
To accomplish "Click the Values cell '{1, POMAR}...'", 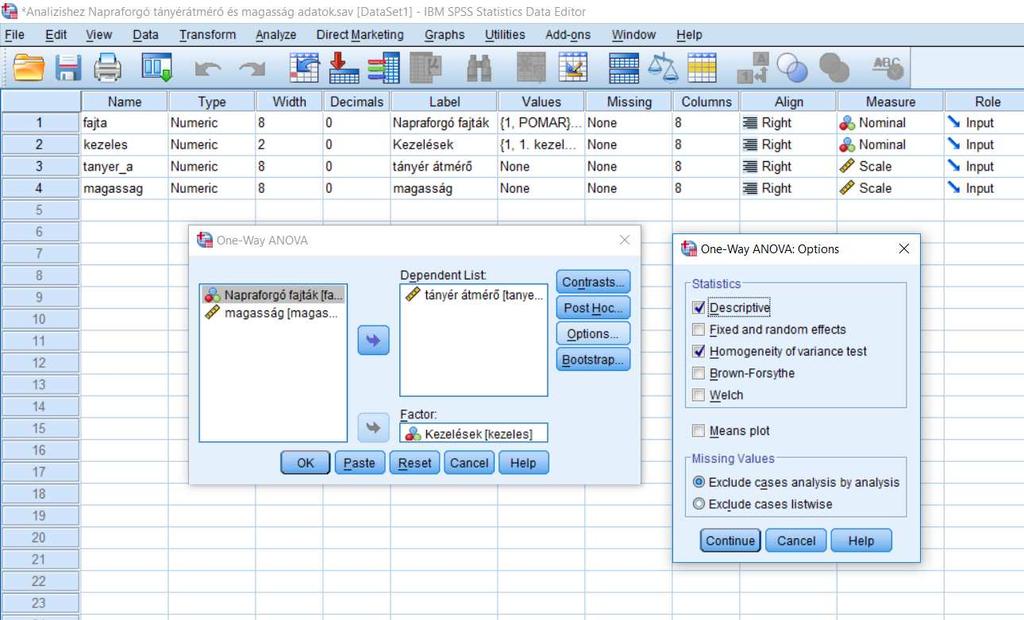I will (x=541, y=122).
